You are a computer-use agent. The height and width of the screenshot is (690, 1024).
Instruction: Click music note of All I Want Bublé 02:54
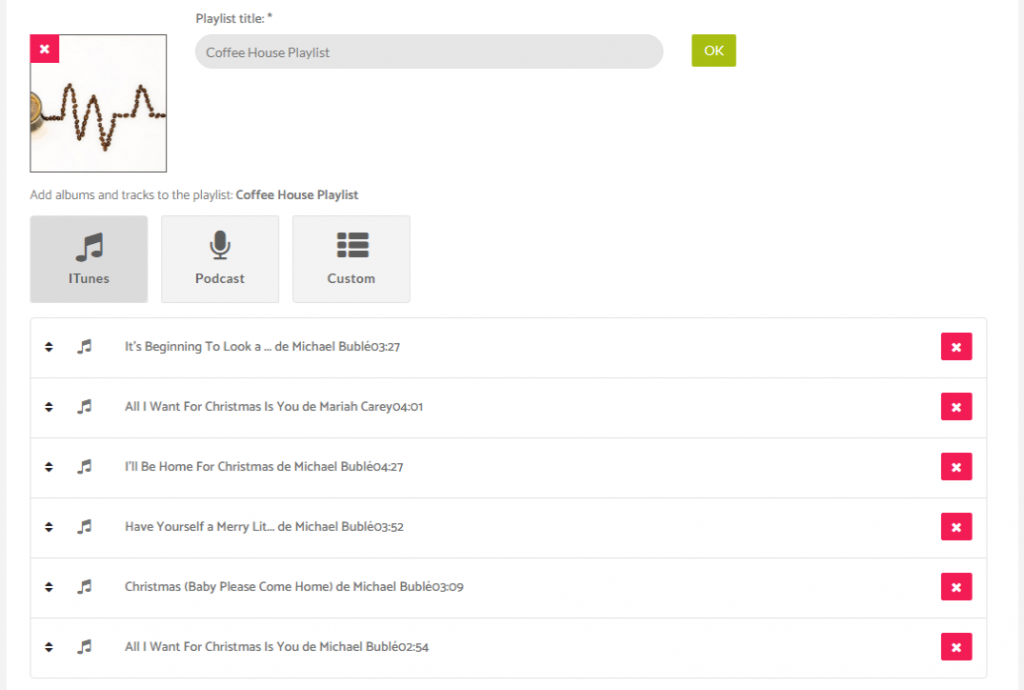coord(84,647)
